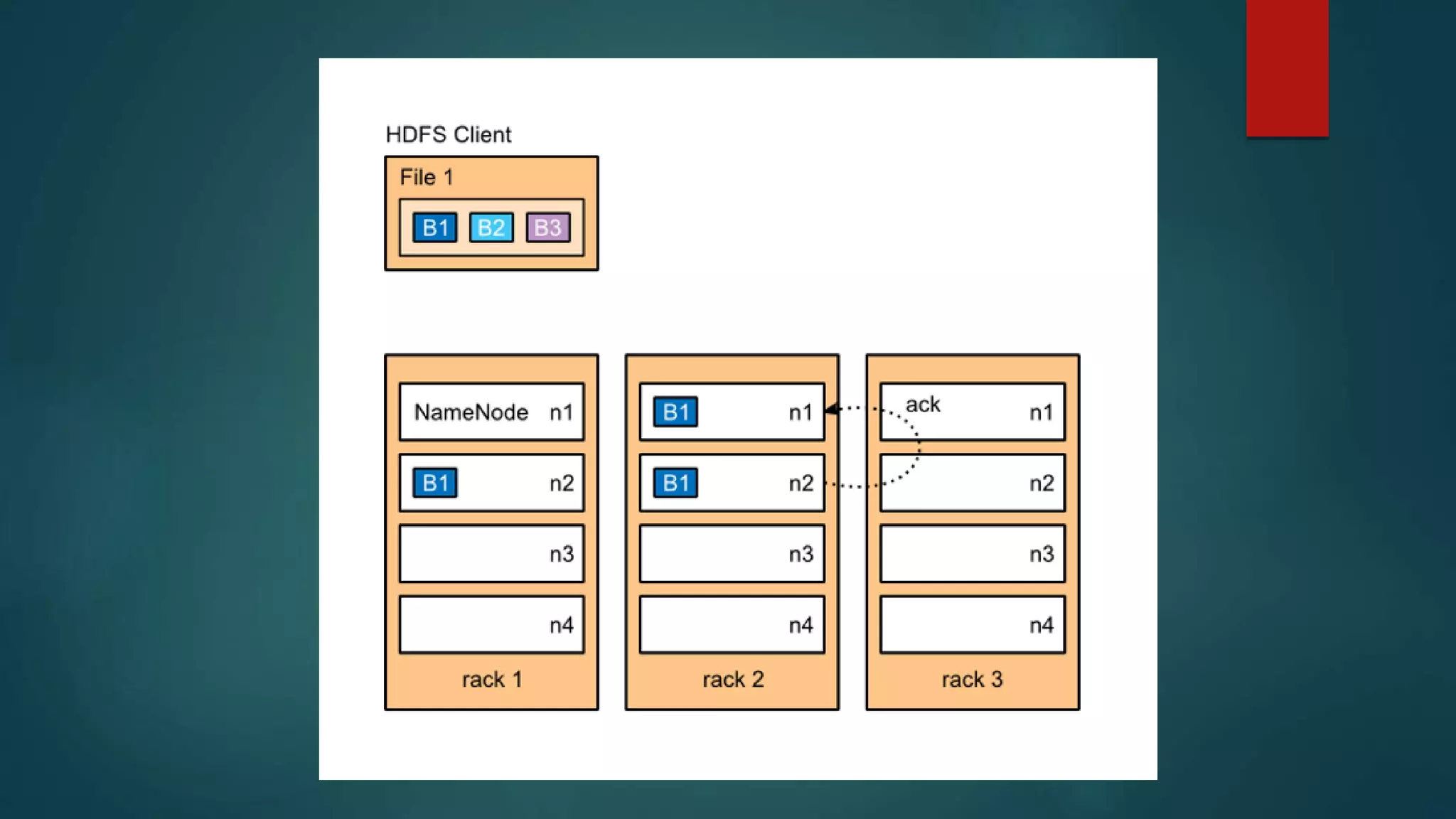Select the B1 block in rack 2 n1
The height and width of the screenshot is (819, 1456).
click(675, 412)
